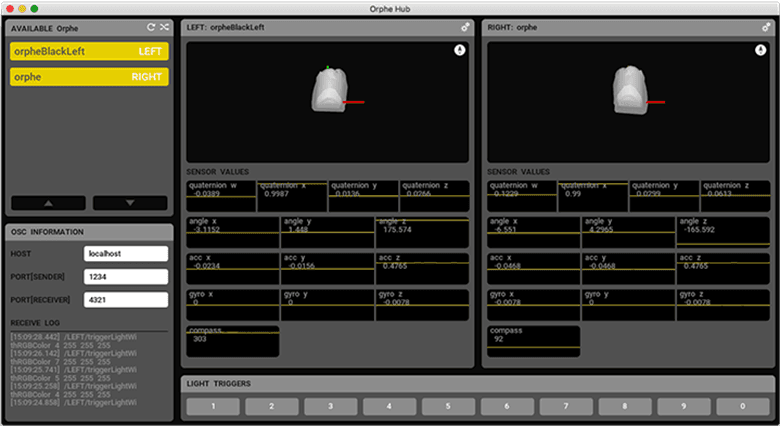Refresh the available Orphe list
Screen dimensions: 780x426
pos(151,27)
